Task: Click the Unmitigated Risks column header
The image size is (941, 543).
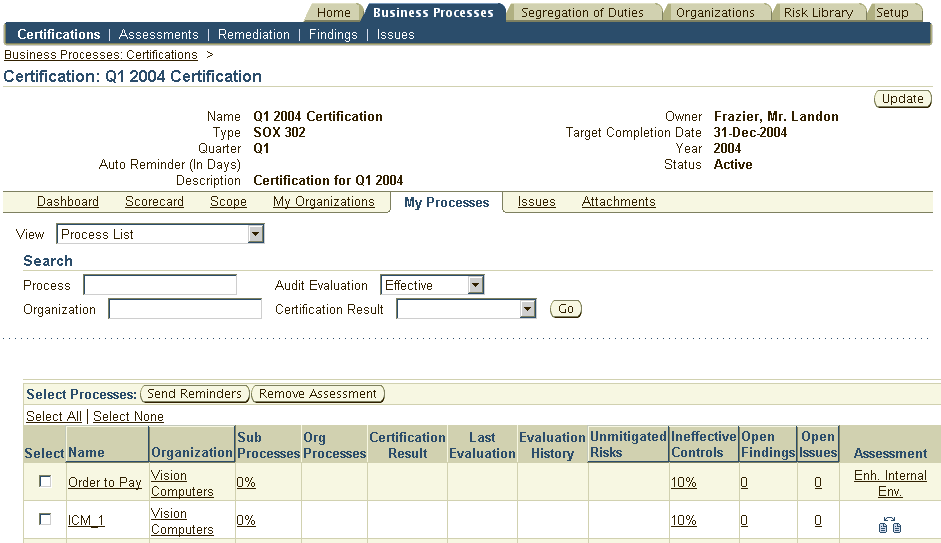Action: (628, 444)
